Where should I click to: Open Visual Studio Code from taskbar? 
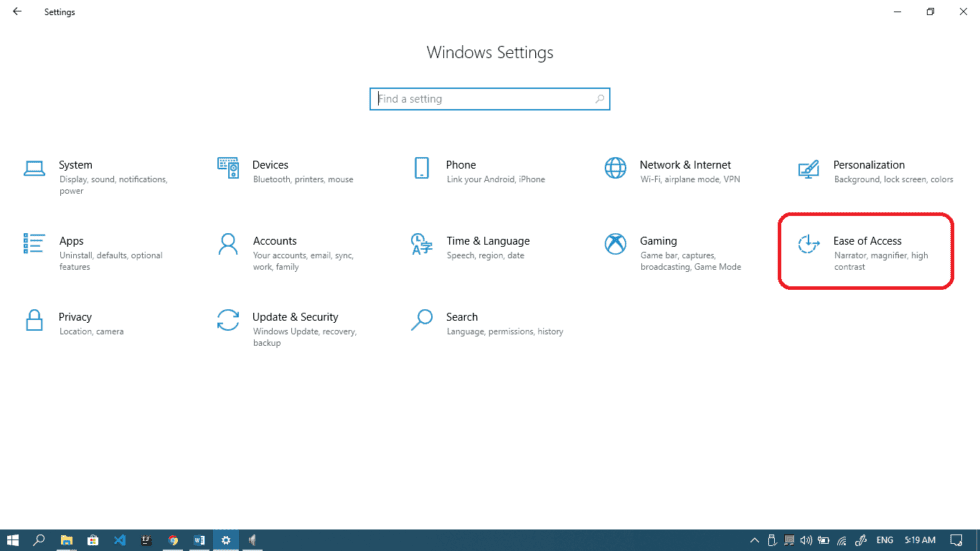[x=119, y=540]
